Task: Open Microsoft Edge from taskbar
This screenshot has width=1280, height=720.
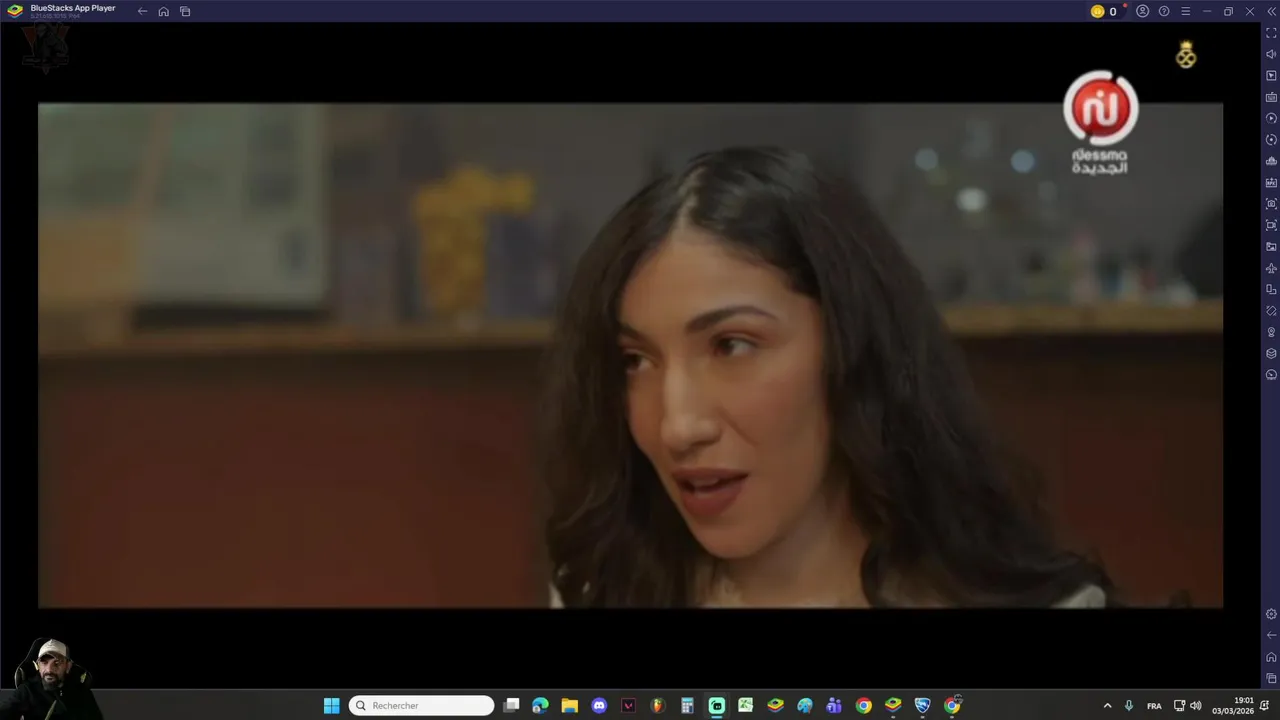Action: [x=540, y=706]
